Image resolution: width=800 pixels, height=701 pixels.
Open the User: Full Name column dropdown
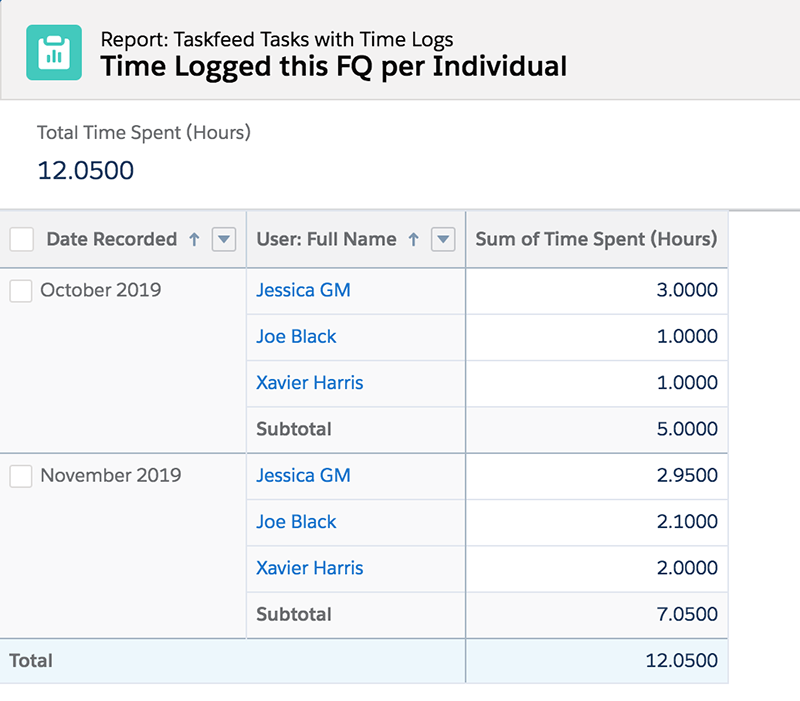pos(442,239)
